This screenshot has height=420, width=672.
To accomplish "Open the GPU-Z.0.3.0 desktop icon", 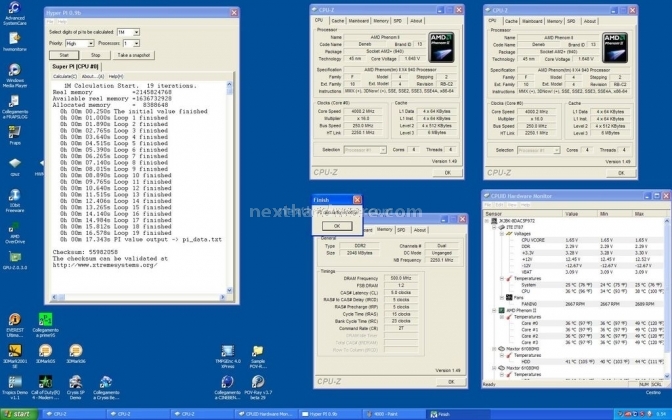I will click(15, 260).
